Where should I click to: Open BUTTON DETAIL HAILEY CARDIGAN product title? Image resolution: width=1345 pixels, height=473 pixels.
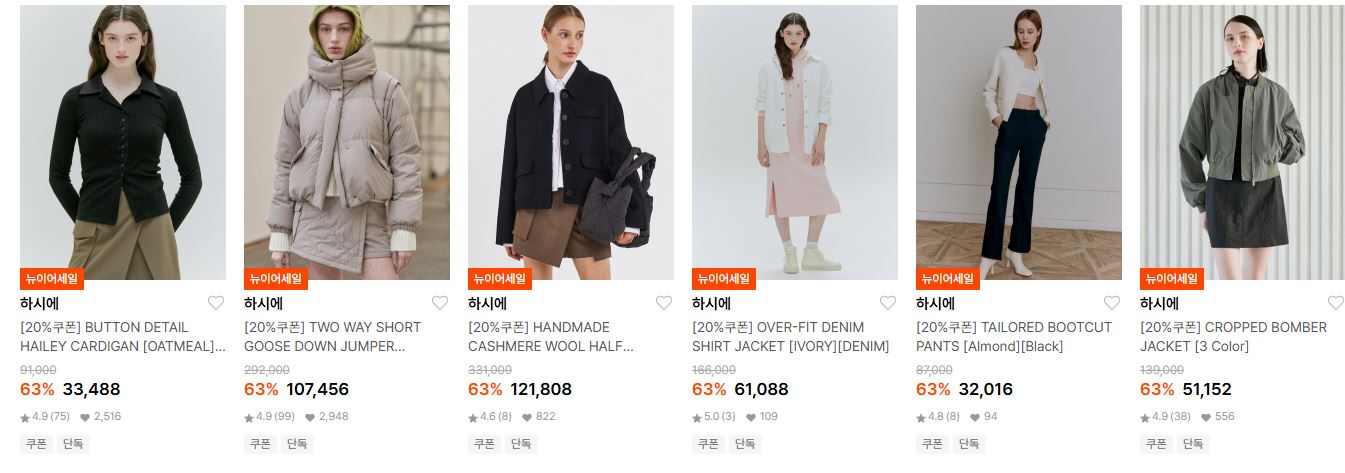point(123,337)
